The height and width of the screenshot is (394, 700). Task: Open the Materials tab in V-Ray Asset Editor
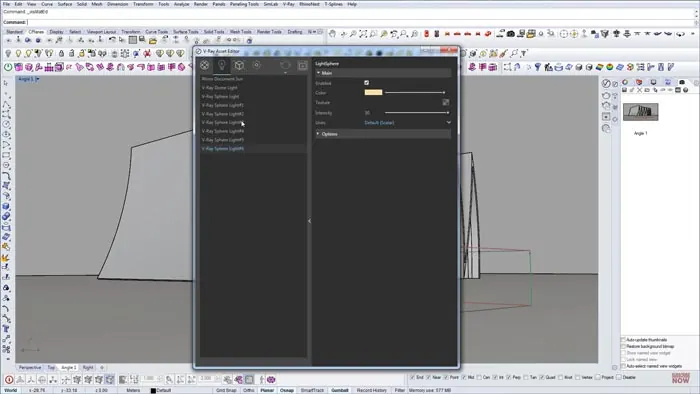[x=204, y=66]
